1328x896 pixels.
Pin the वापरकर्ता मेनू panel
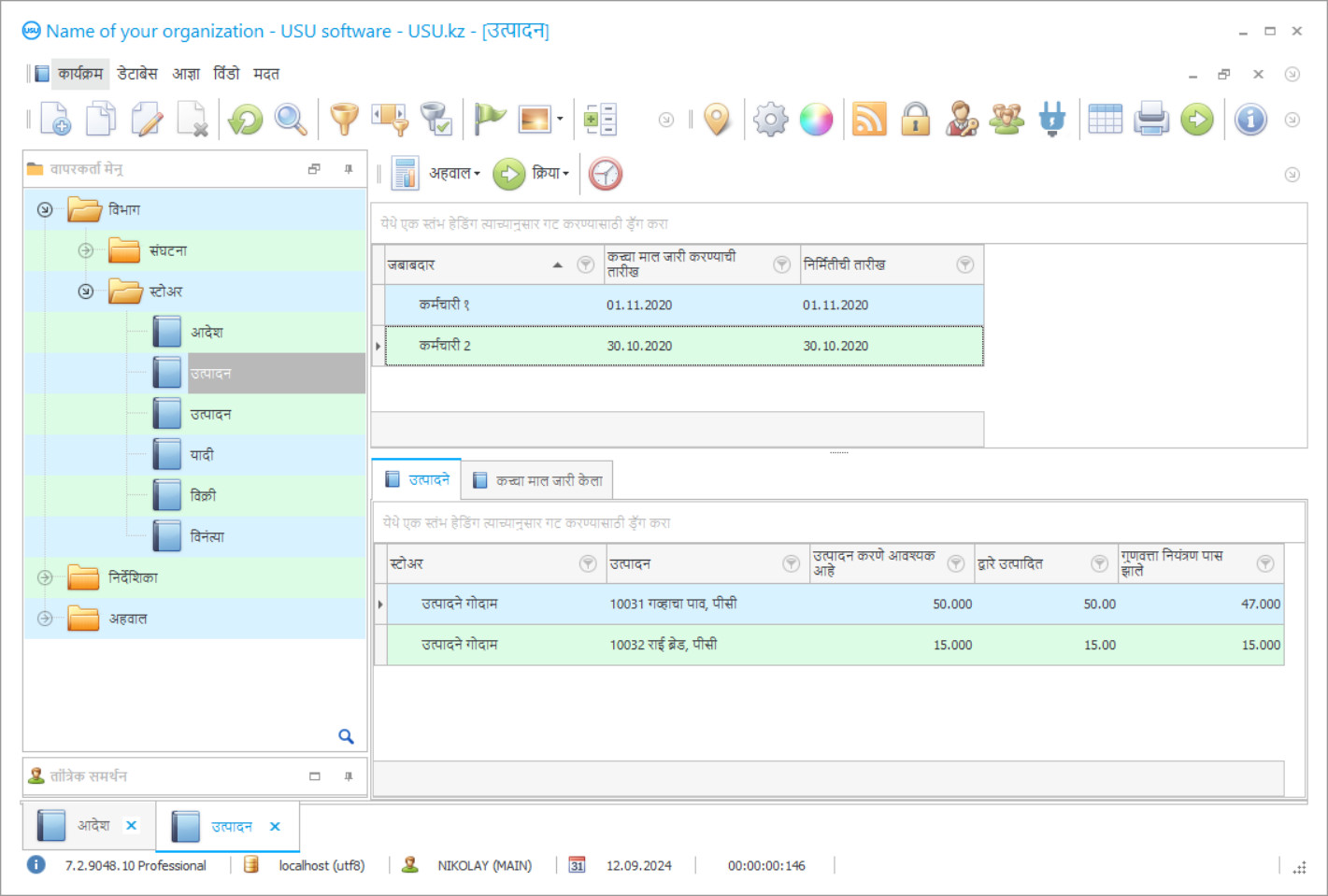click(x=349, y=169)
